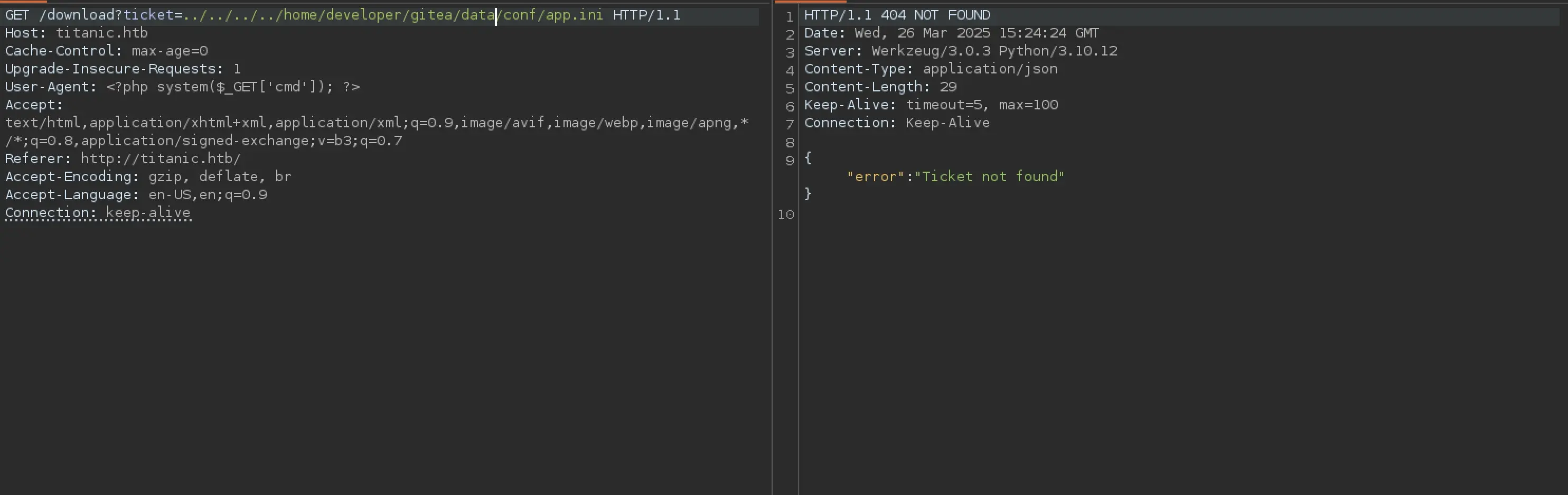The image size is (1568, 495).
Task: Click 'Server: Werkzeug/3.0.3 Python/3.10.12' header
Action: [961, 51]
